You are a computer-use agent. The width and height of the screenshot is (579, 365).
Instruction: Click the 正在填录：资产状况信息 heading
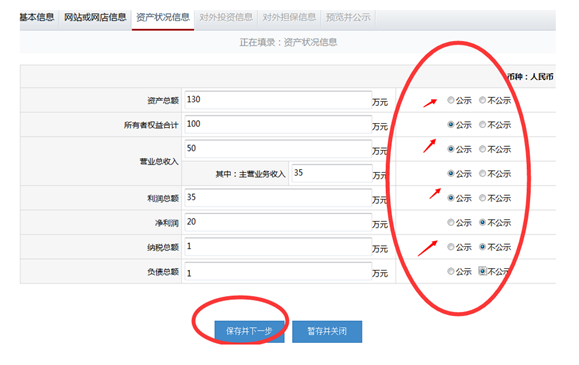(x=288, y=42)
